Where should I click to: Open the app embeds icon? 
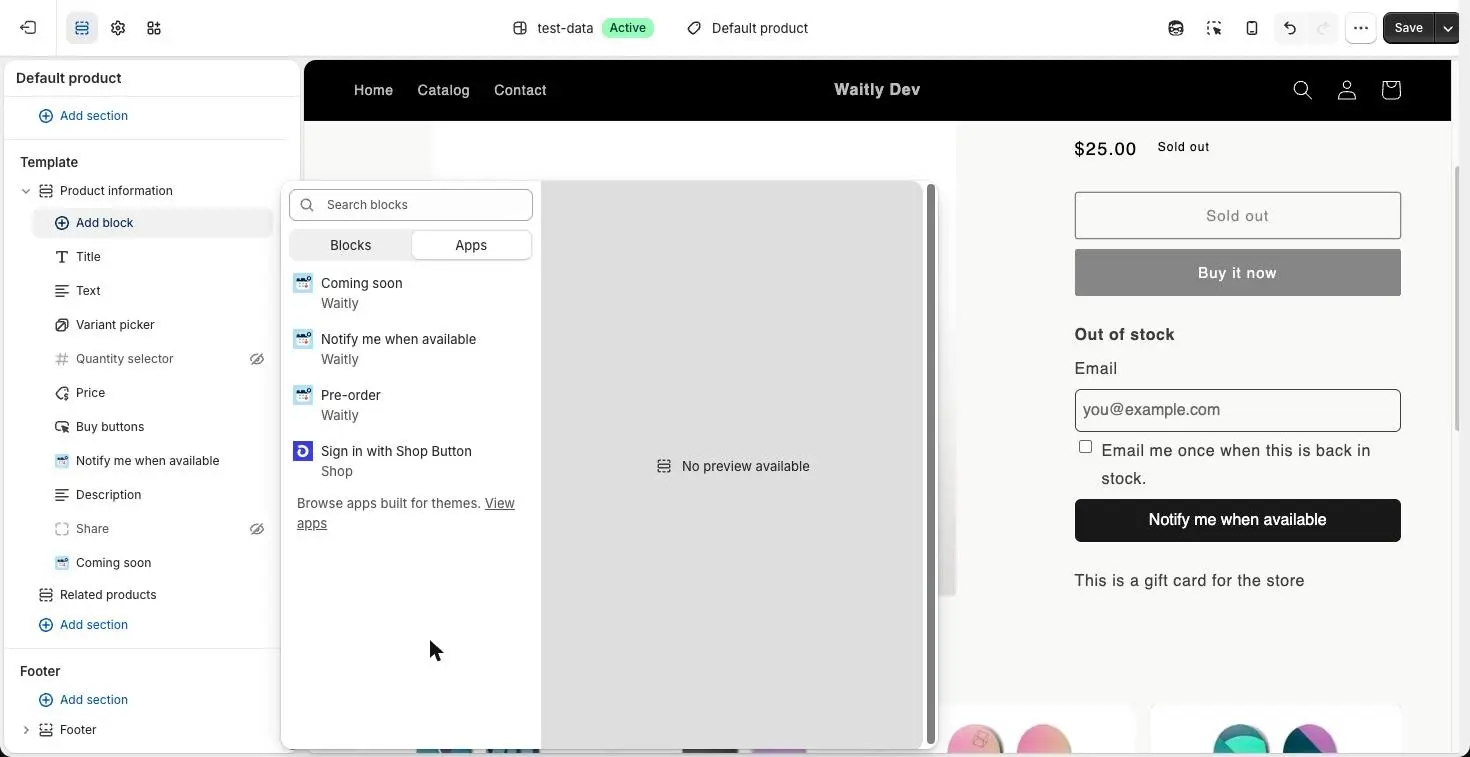tap(154, 28)
